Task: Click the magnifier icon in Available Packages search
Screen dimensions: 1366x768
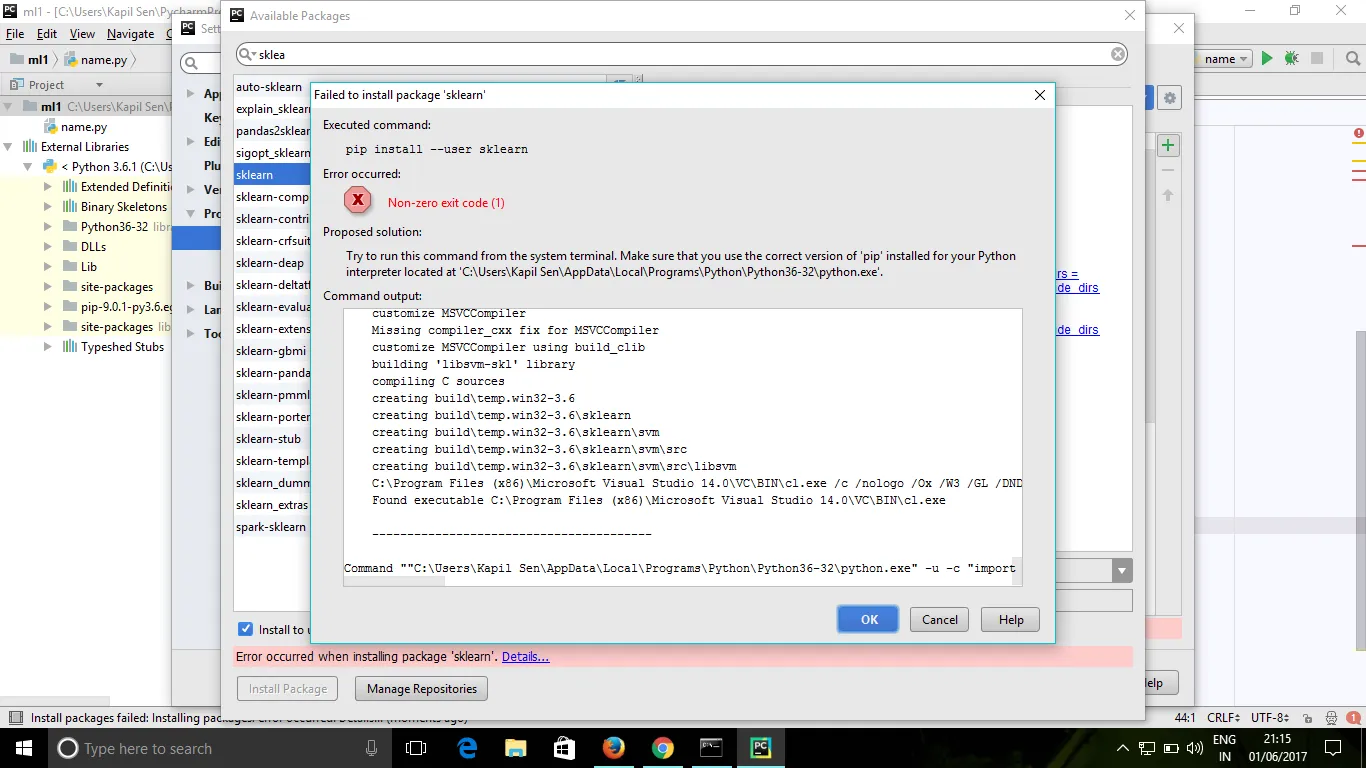Action: 247,54
